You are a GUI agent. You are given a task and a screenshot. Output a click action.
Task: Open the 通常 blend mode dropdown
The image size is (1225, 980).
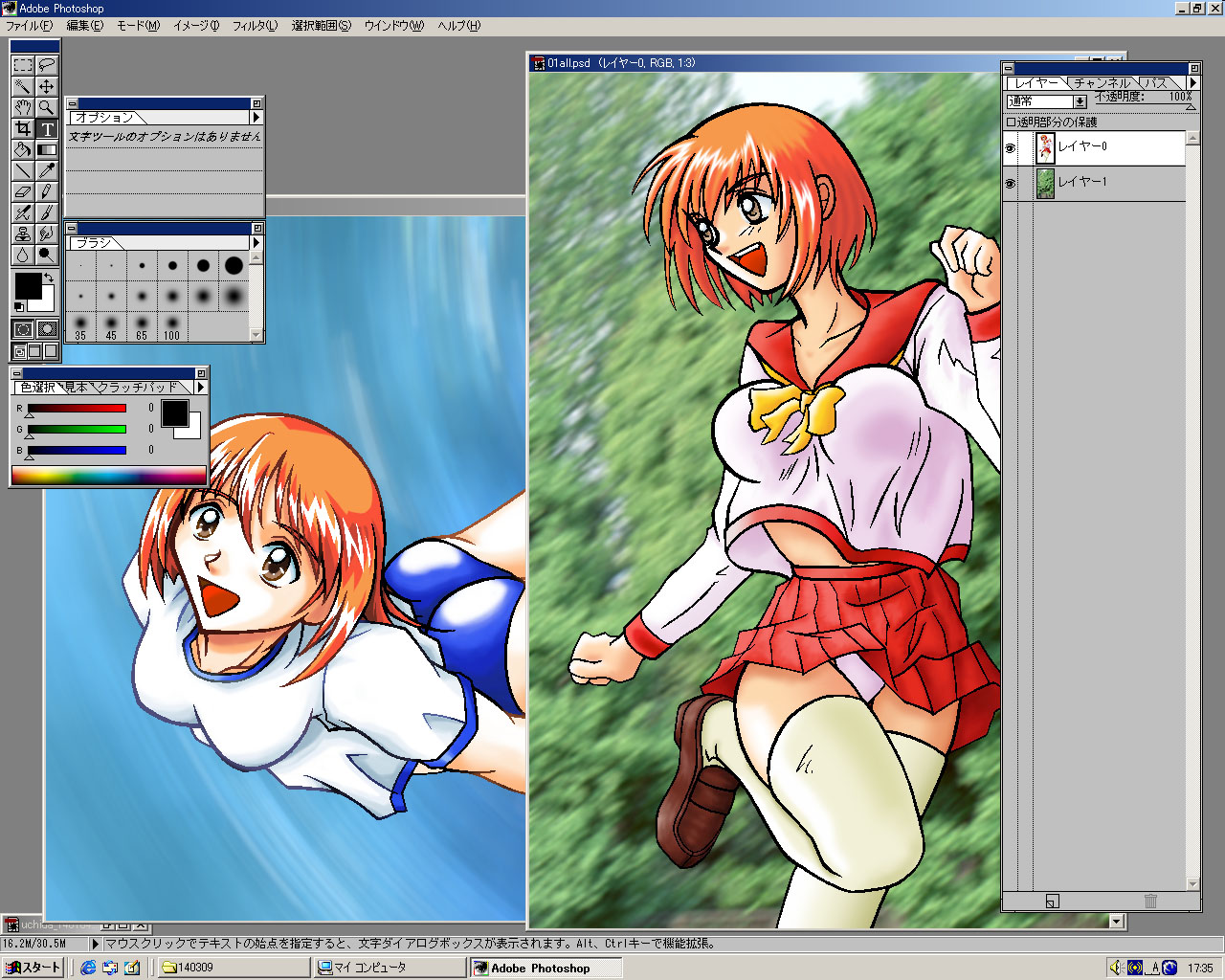1047,101
